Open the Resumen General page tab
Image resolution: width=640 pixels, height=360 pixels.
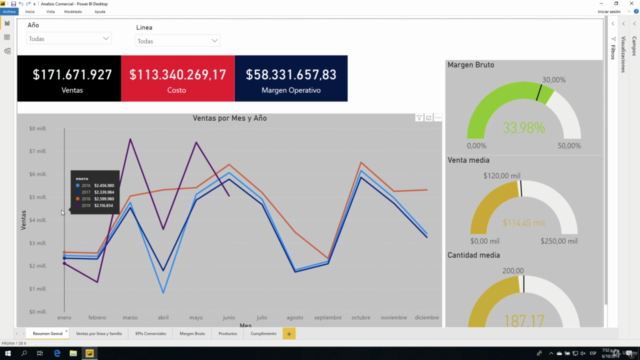point(48,333)
